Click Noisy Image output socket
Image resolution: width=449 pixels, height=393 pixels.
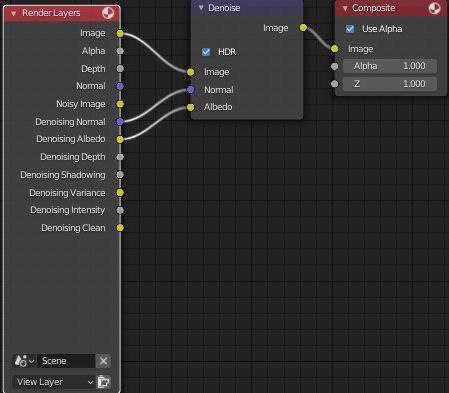[x=120, y=104]
